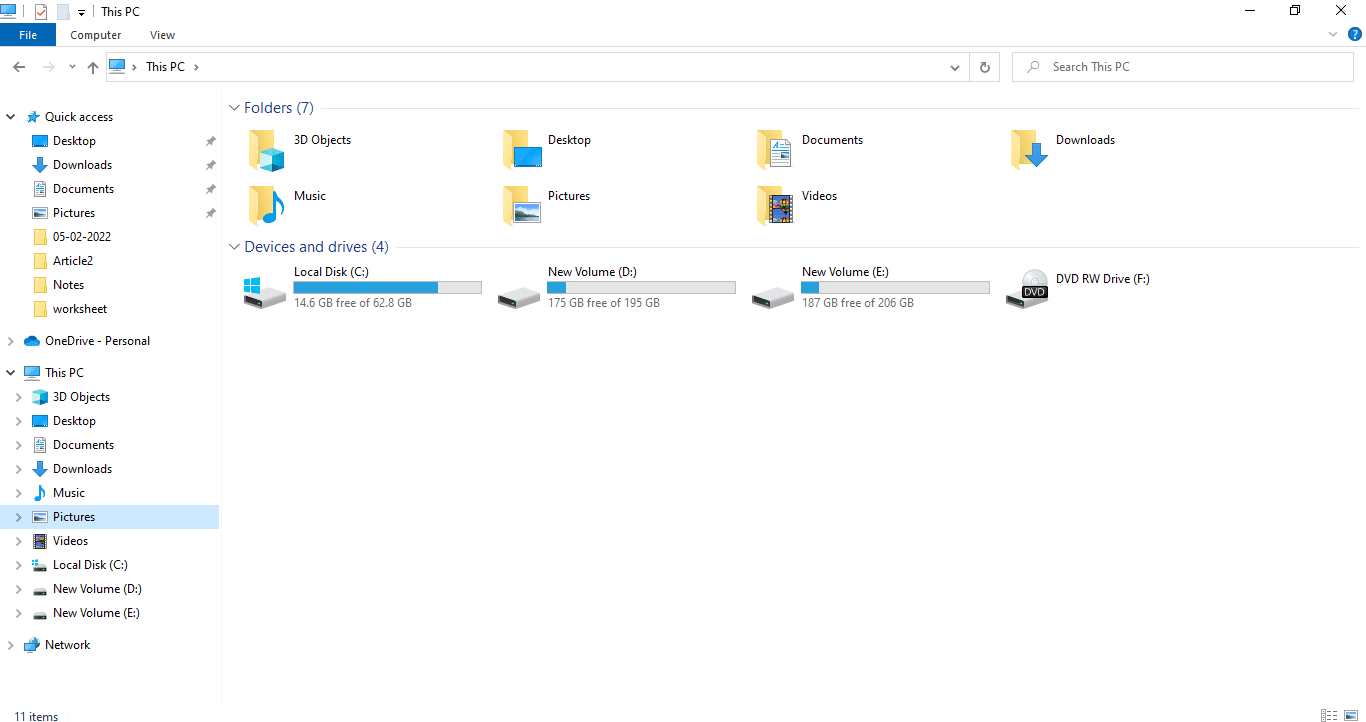
Task: Open the recent locations dropdown arrow
Action: click(x=71, y=67)
